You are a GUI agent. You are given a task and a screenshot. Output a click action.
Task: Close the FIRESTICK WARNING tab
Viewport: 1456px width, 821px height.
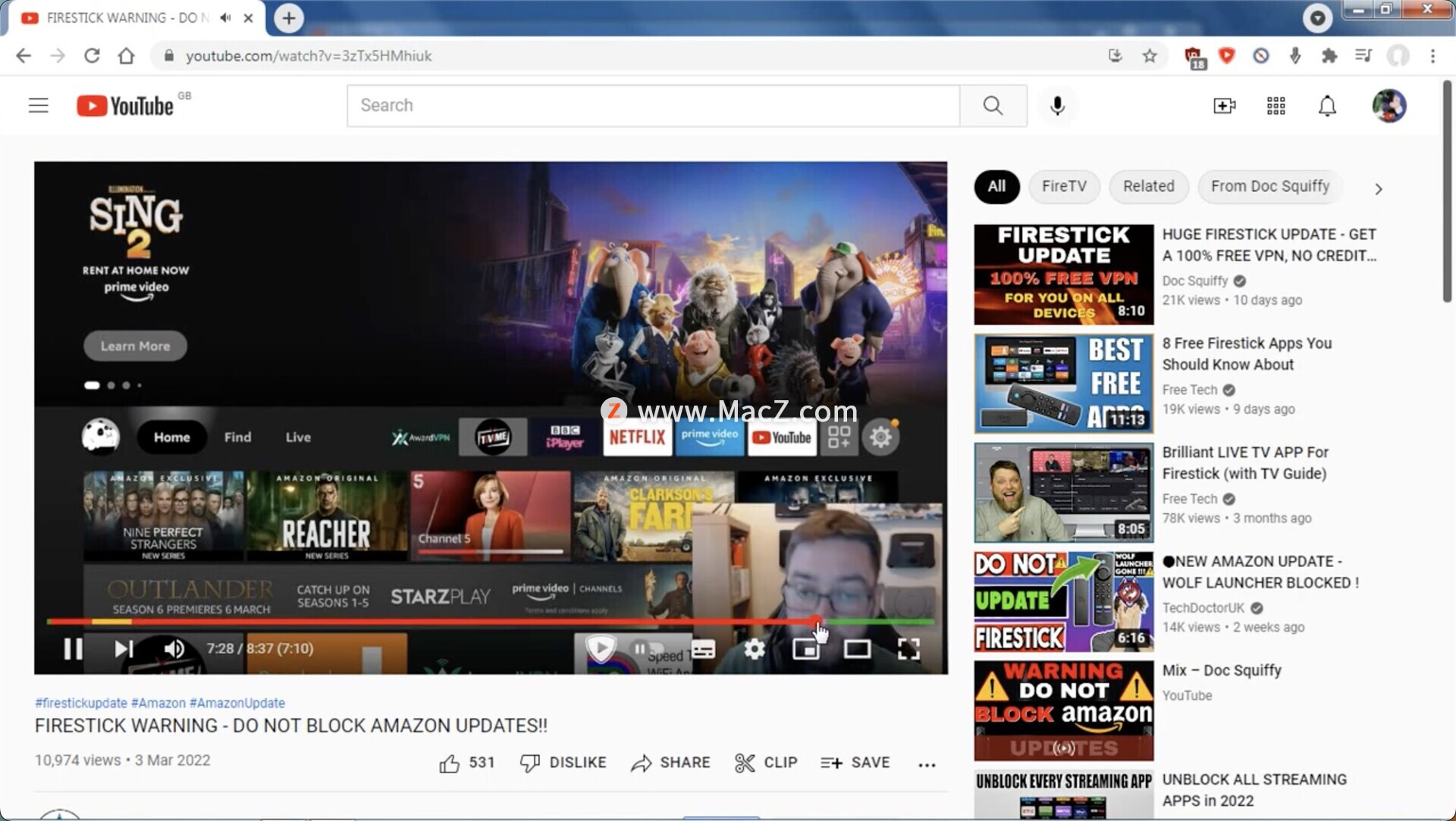(248, 18)
